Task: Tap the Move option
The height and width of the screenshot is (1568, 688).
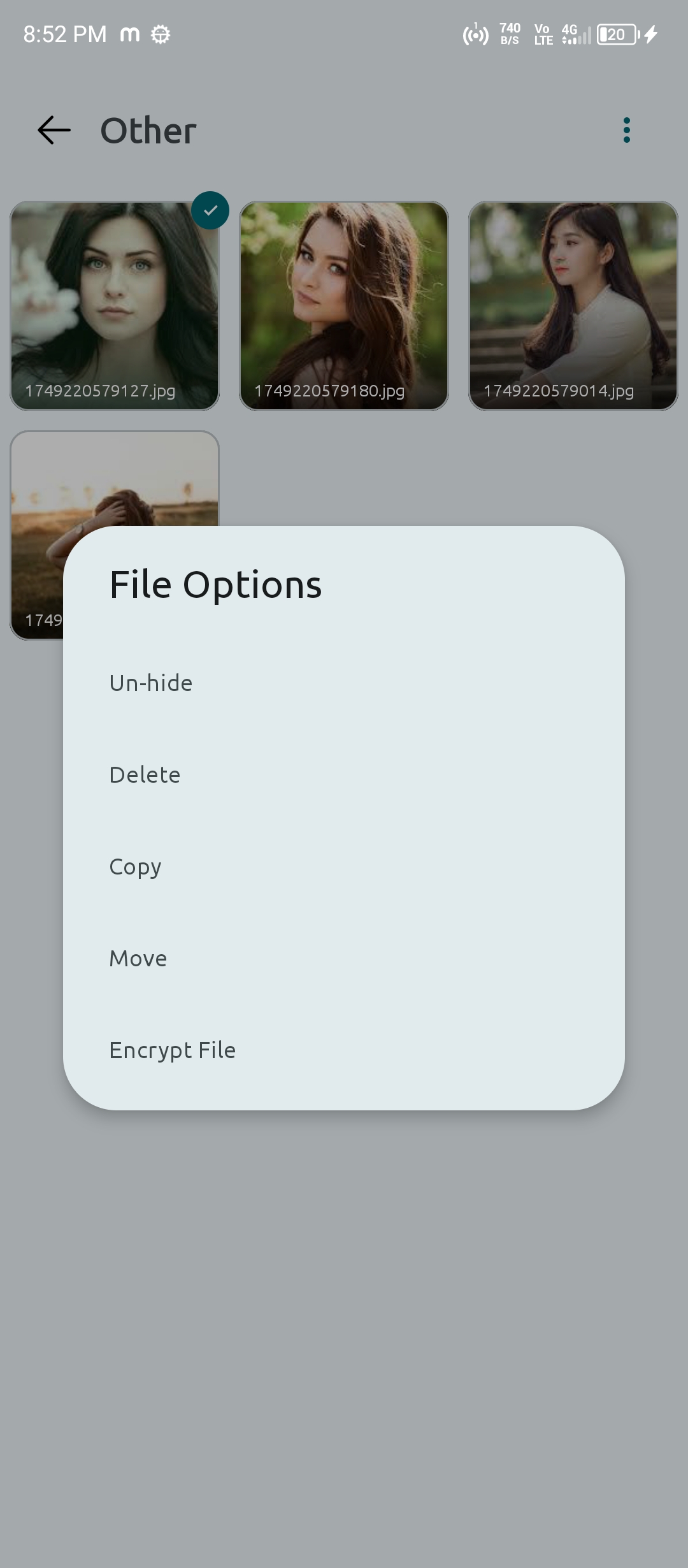Action: tap(138, 957)
